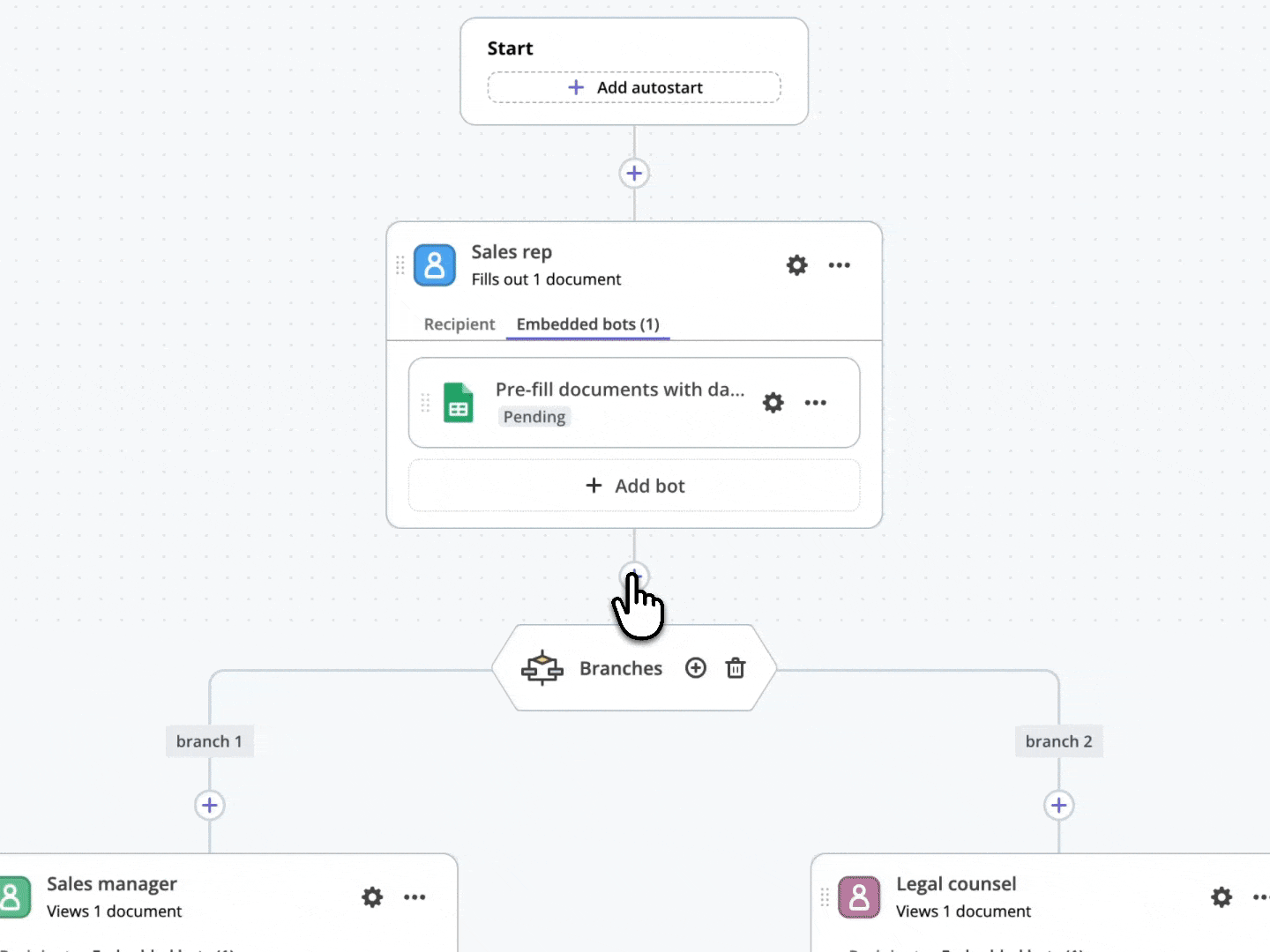Viewport: 1270px width, 952px height.
Task: Open Legal counsel step settings gear
Action: point(1221,897)
